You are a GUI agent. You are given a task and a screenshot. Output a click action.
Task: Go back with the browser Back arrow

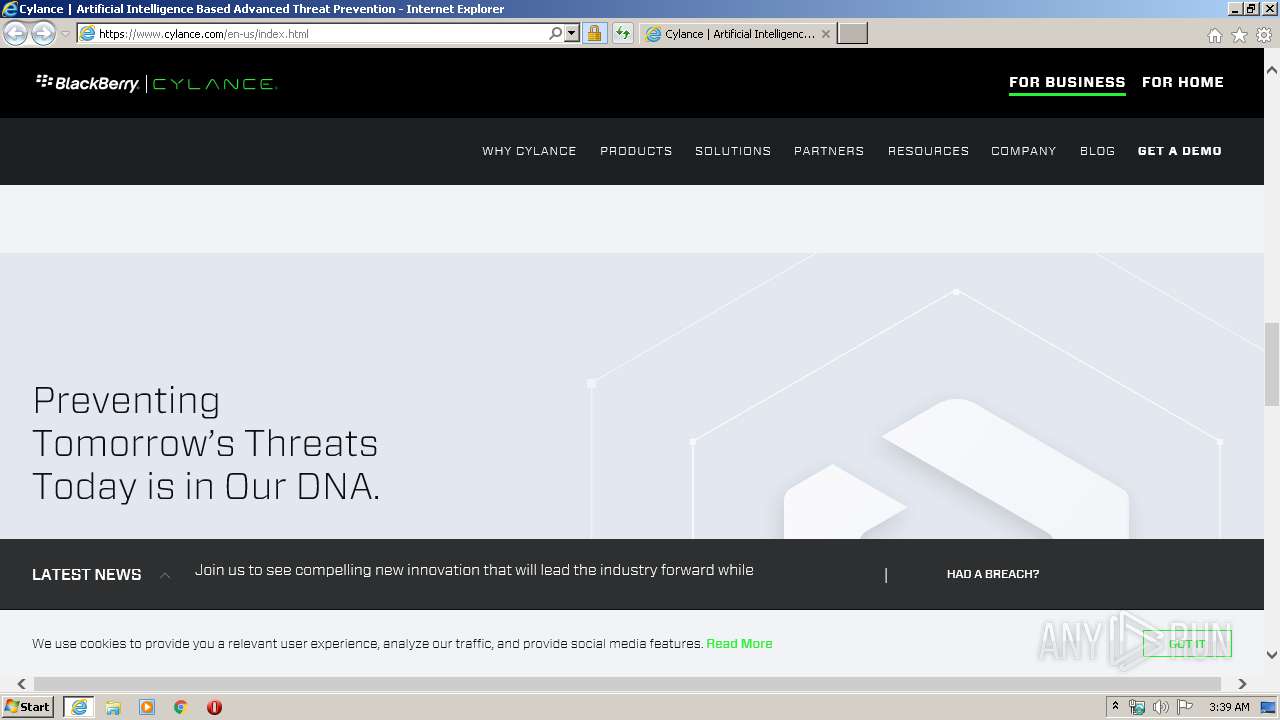coord(15,33)
